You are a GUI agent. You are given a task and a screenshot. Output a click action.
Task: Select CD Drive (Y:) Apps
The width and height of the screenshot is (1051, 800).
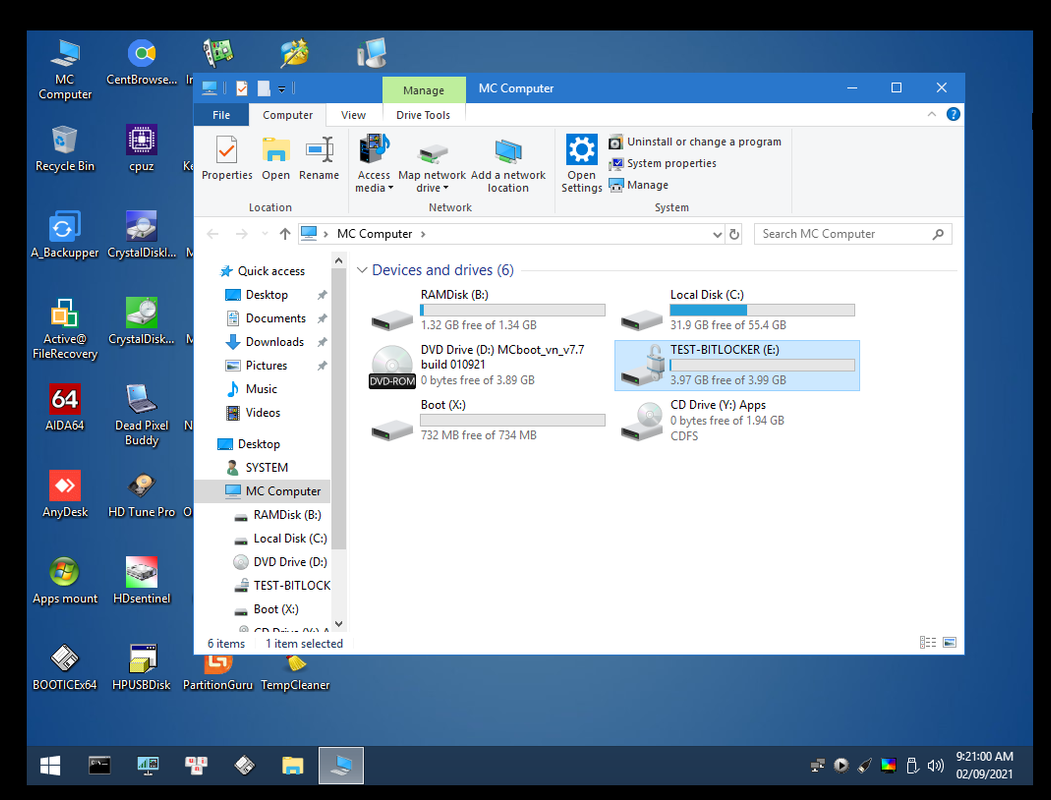click(x=737, y=420)
